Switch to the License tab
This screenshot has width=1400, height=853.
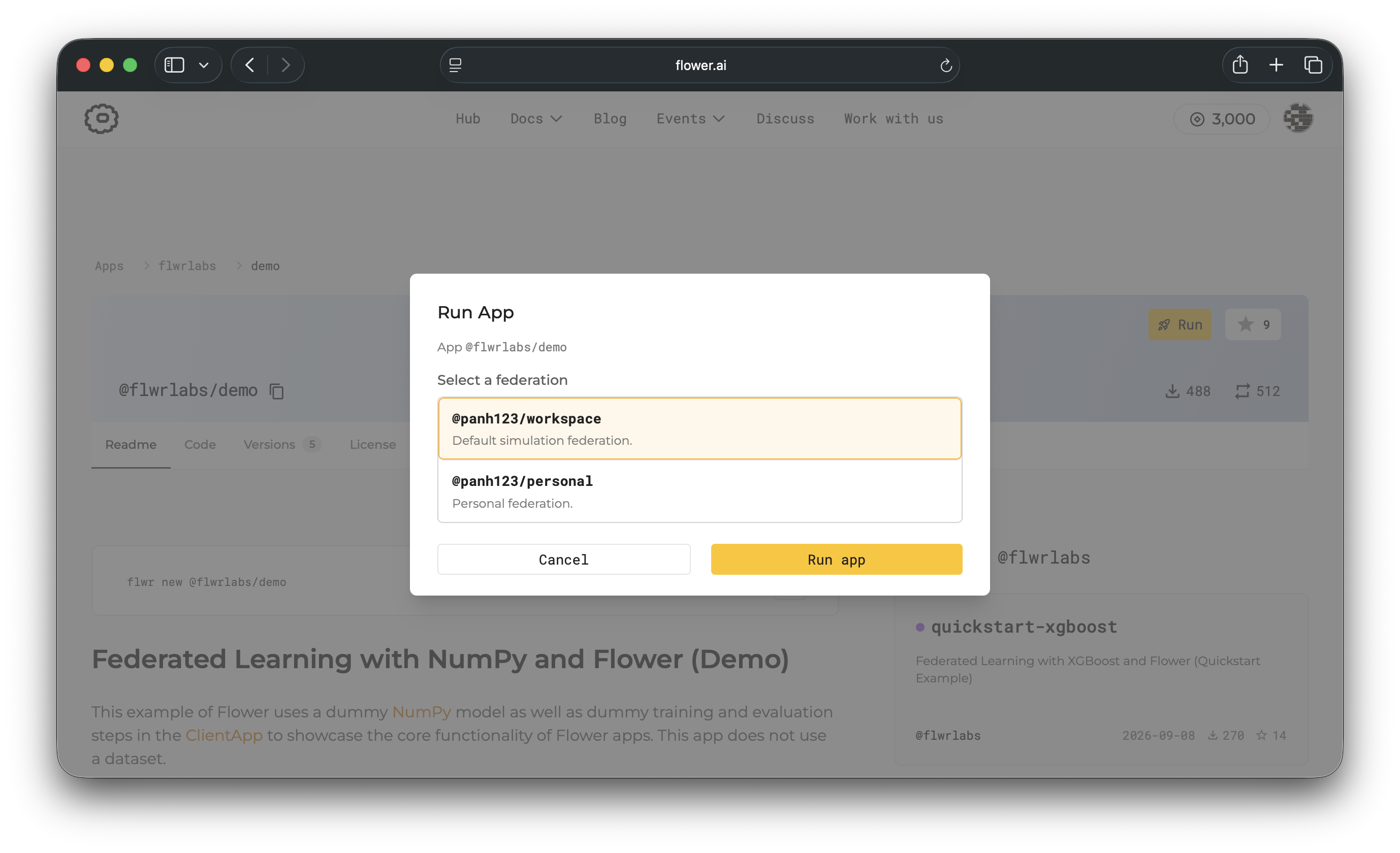373,445
